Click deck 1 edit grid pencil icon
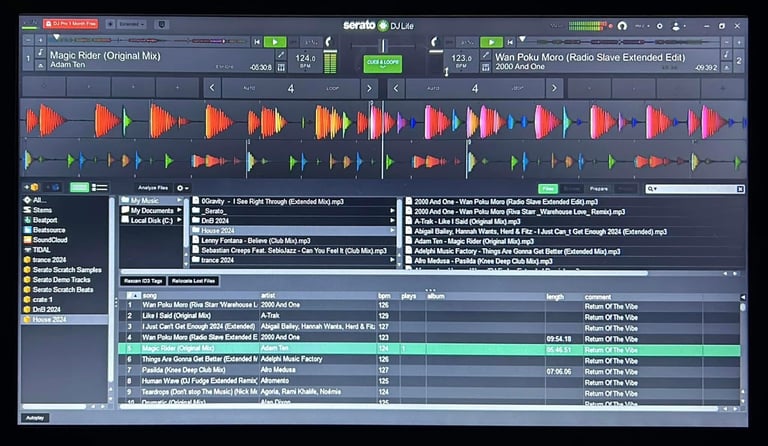 coord(281,55)
